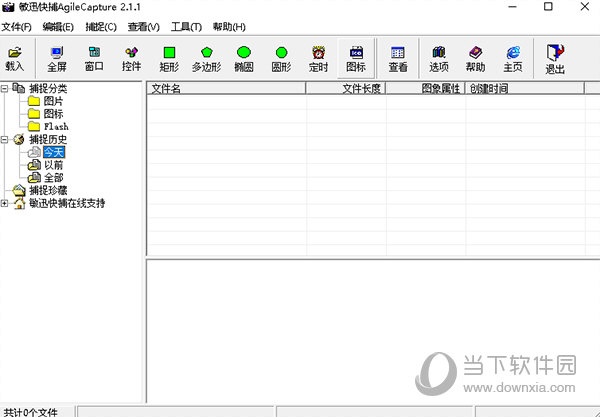The height and width of the screenshot is (417, 600).
Task: Open the 编辑(E) menu
Action: tap(58, 27)
